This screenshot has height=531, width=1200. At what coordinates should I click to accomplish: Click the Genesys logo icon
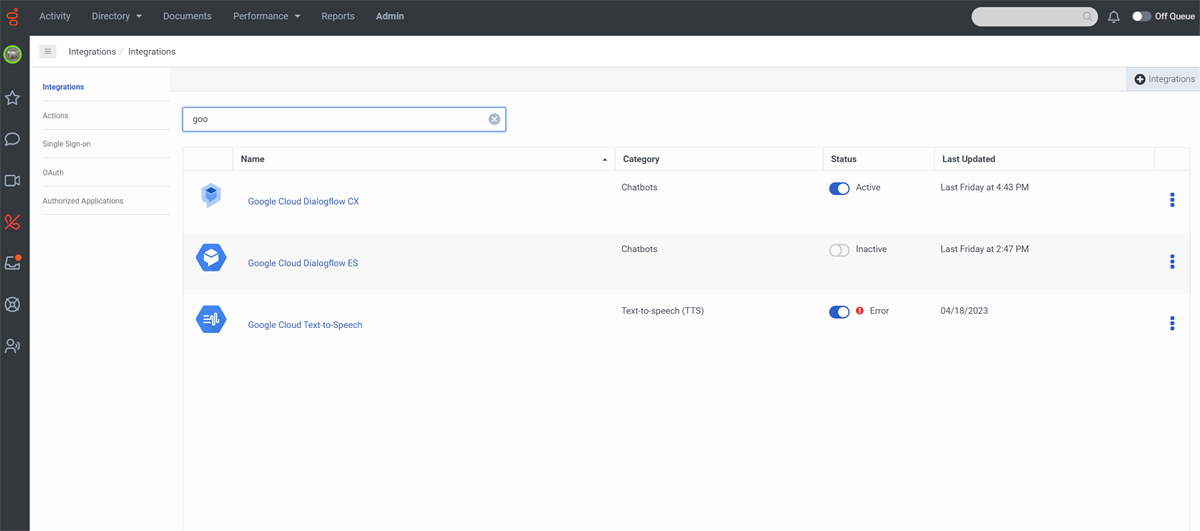tap(13, 17)
